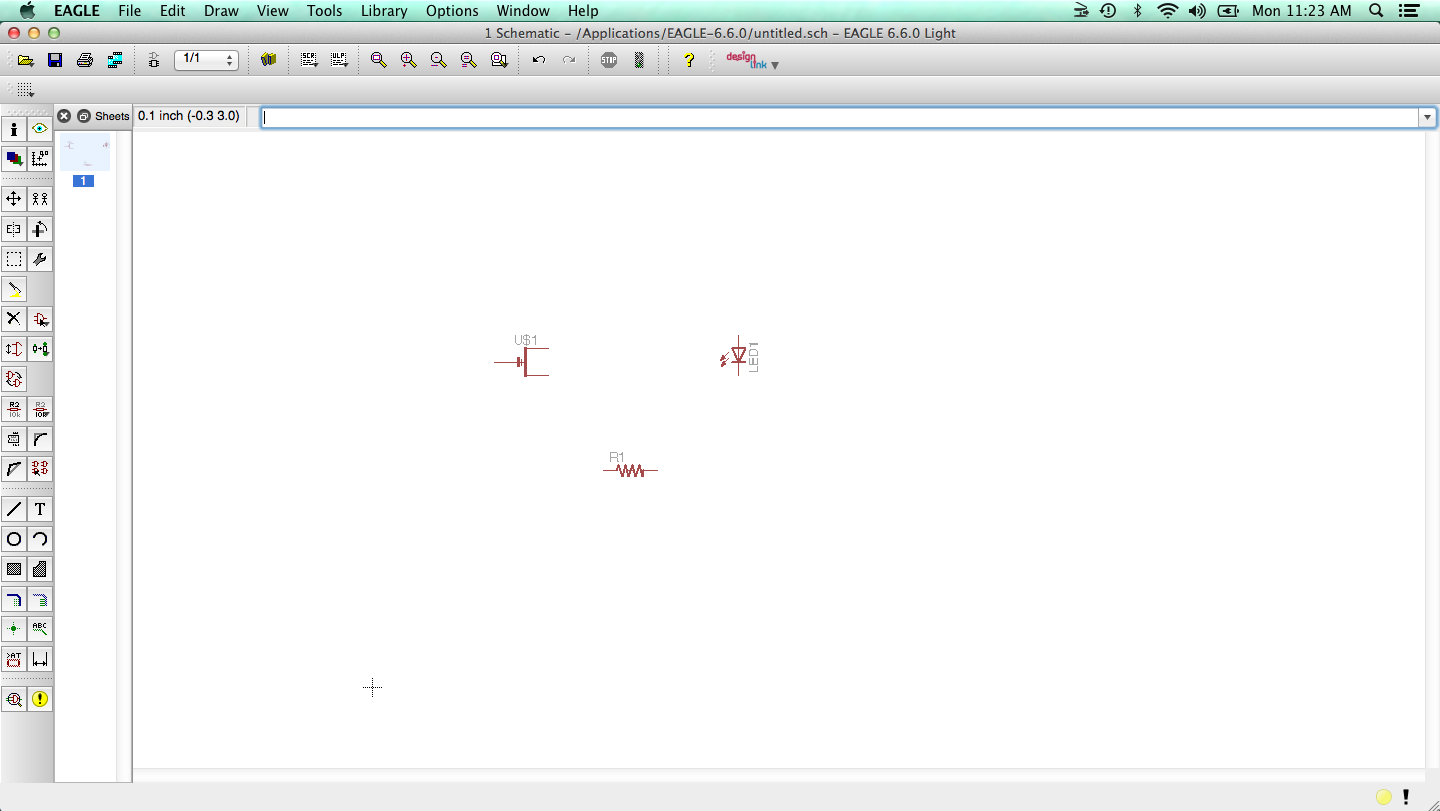Select the Attribute tool
The image size is (1440, 811).
[14, 659]
